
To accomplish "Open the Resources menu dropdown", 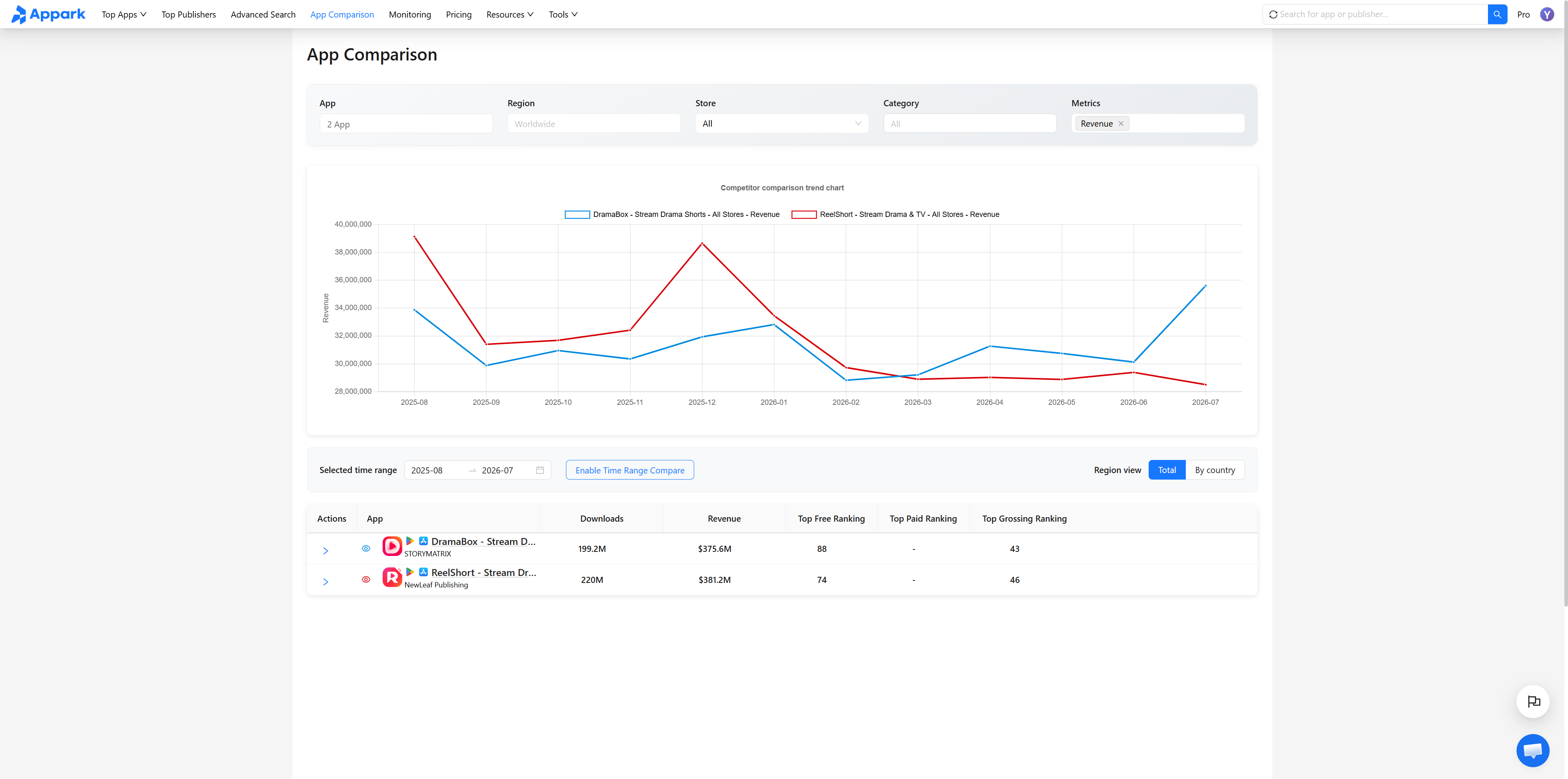I will pyautogui.click(x=510, y=14).
